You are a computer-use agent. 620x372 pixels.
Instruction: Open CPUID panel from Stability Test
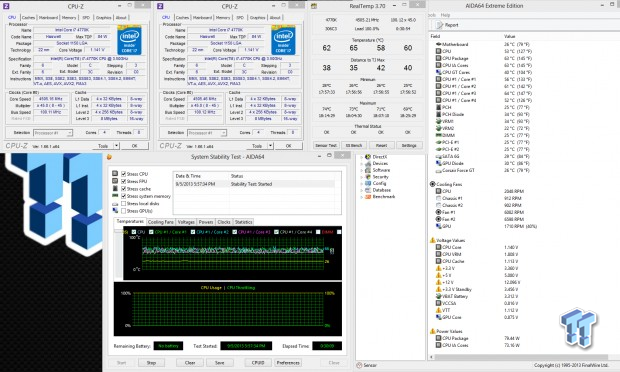[258, 363]
